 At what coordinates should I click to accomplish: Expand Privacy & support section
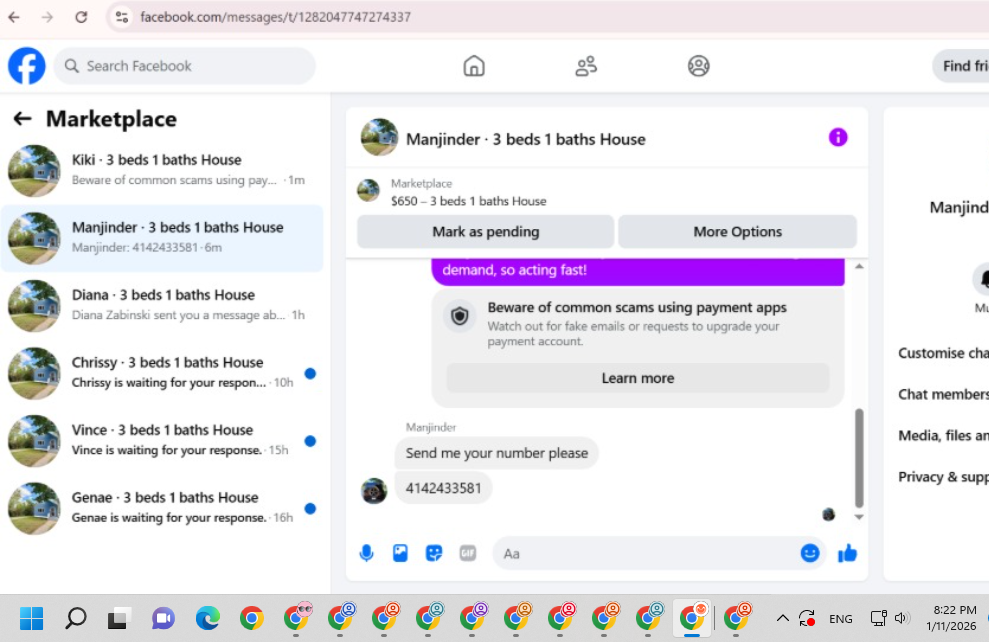pyautogui.click(x=942, y=477)
